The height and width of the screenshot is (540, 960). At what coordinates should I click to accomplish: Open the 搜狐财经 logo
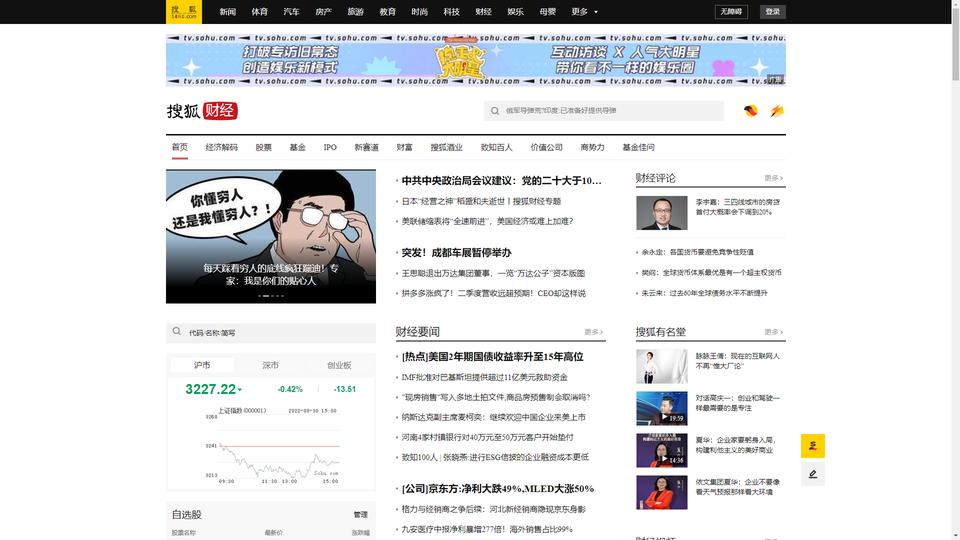tap(202, 111)
